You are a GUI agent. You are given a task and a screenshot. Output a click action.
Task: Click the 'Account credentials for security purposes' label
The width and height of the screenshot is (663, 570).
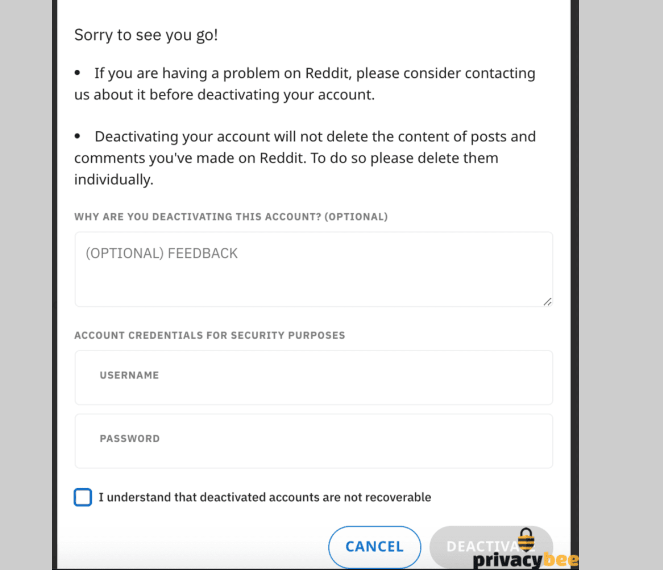(210, 335)
